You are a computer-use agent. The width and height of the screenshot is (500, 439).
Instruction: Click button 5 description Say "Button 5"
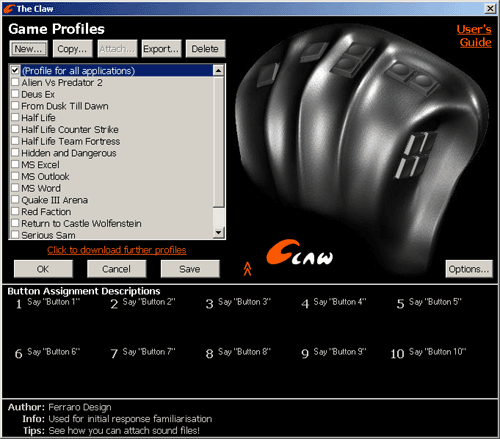pos(435,302)
